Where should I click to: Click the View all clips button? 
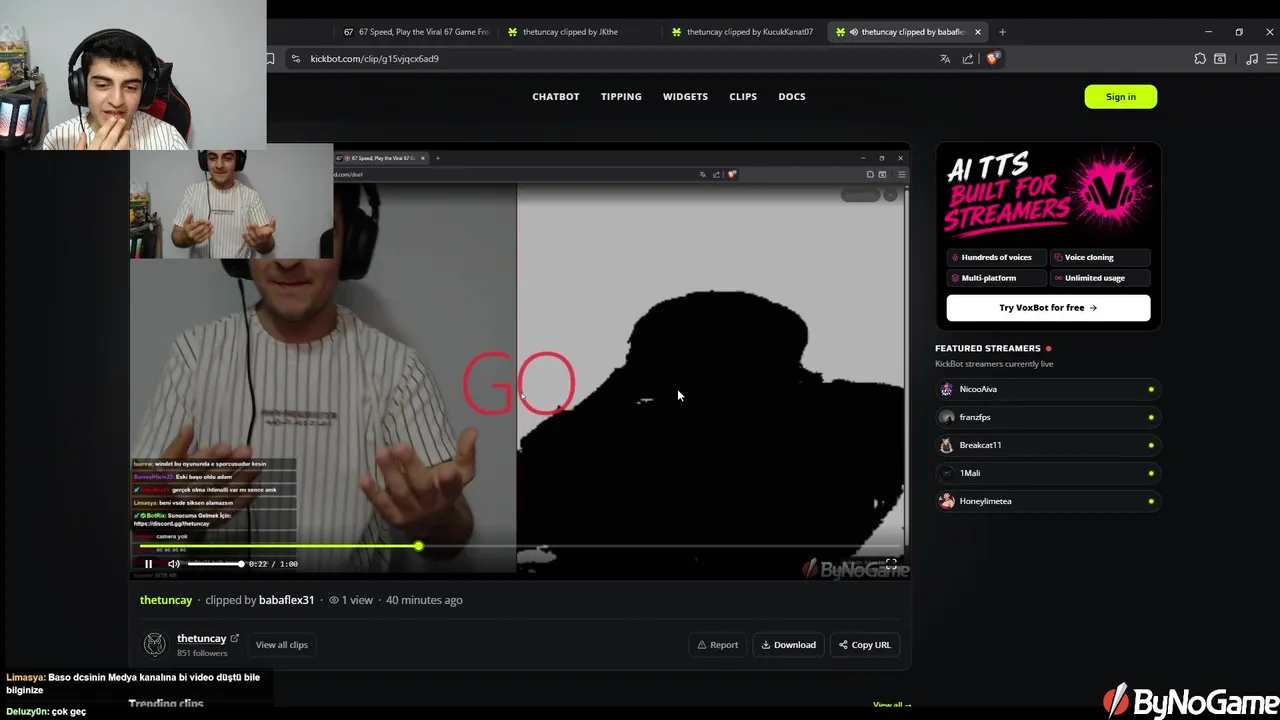282,645
